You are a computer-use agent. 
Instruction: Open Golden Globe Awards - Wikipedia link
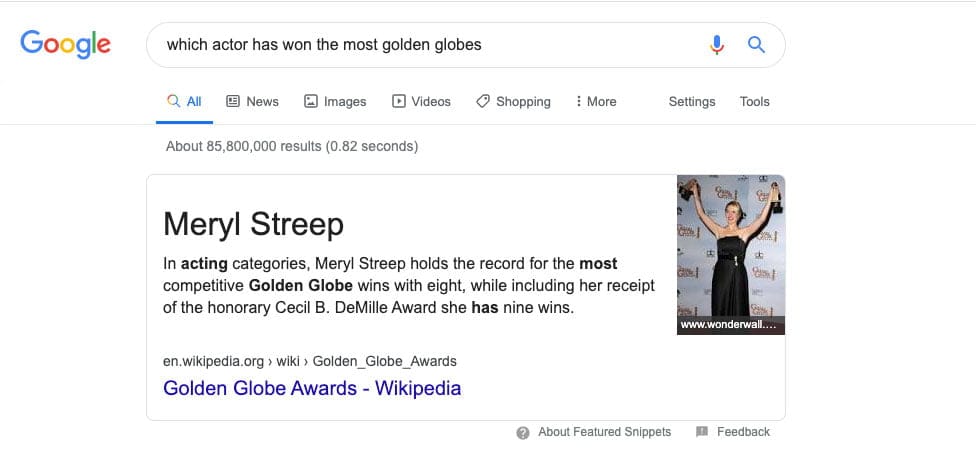312,388
